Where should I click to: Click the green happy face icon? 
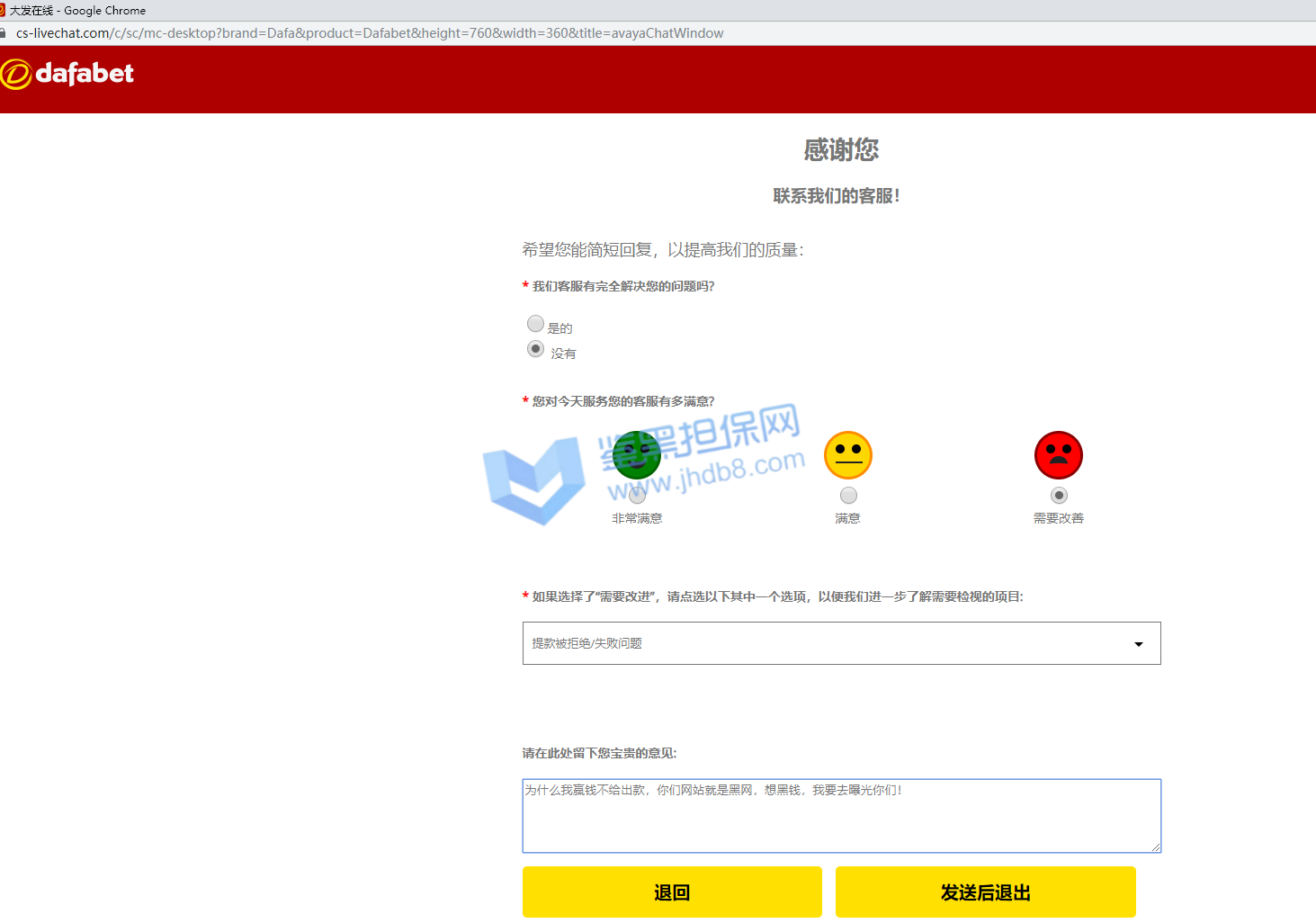coord(637,455)
